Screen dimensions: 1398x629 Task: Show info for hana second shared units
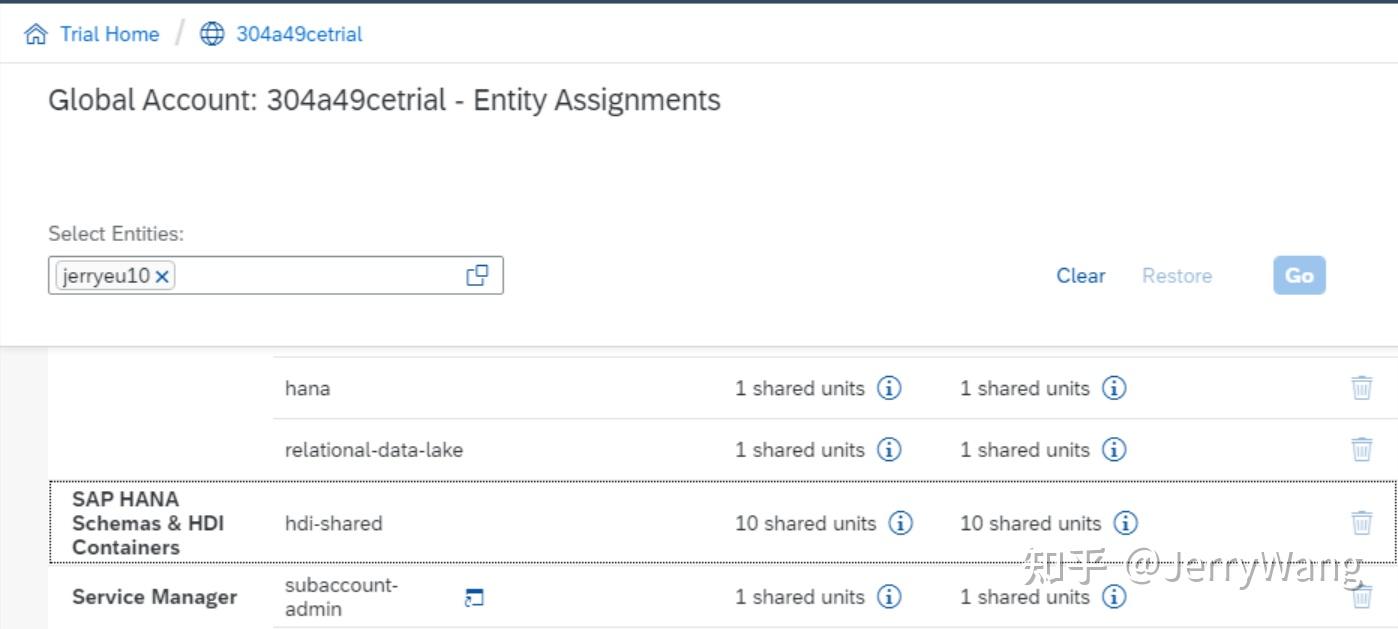tap(1114, 388)
